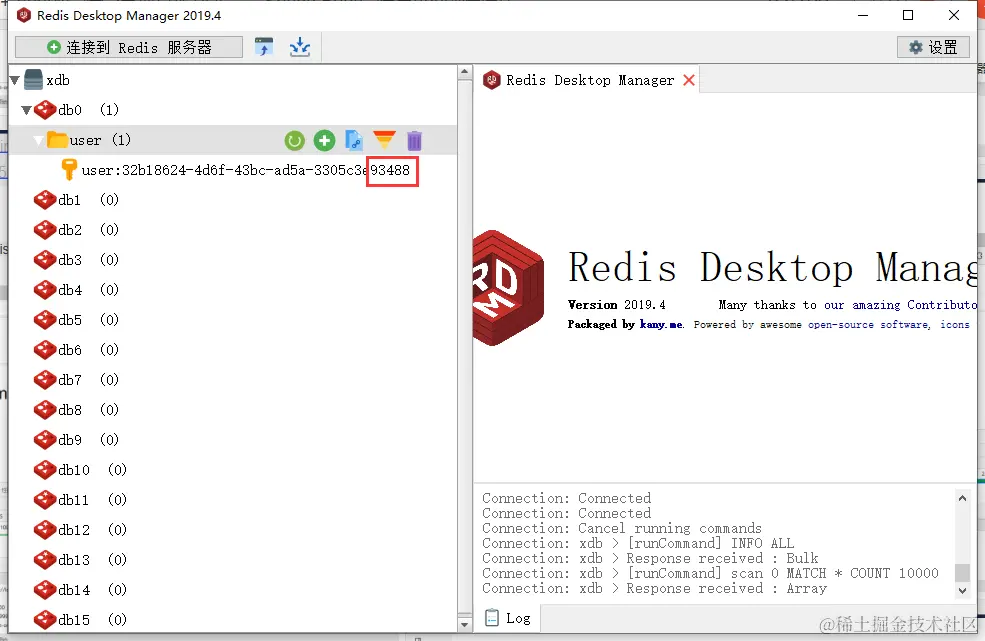The width and height of the screenshot is (985, 641).
Task: Click the db1 database icon
Action: [45, 200]
